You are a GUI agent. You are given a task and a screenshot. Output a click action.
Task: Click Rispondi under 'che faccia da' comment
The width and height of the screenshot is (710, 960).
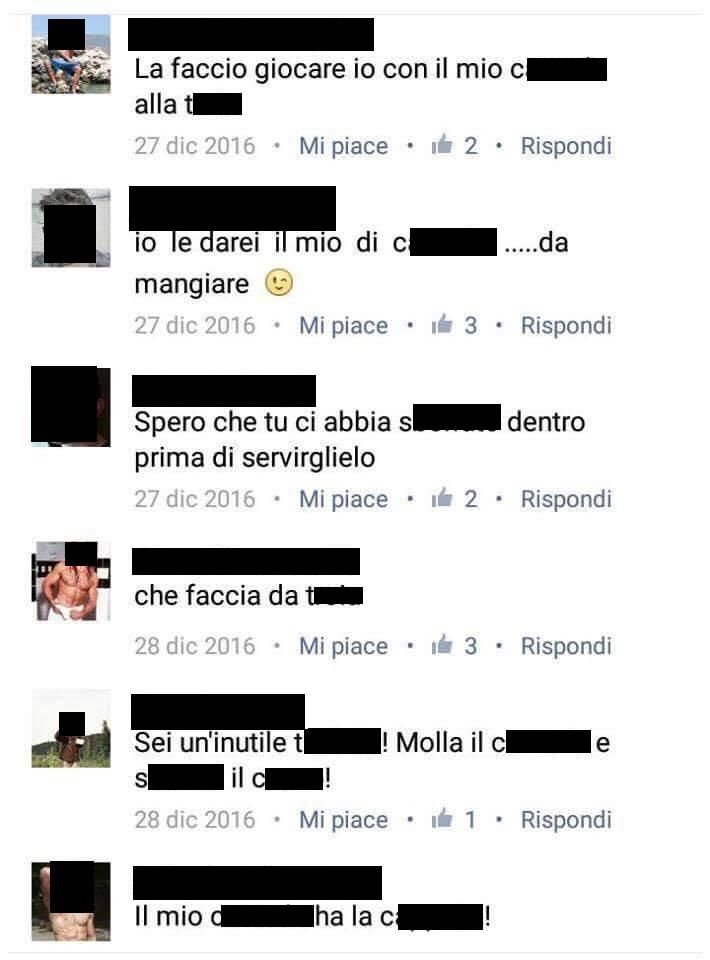click(x=566, y=647)
